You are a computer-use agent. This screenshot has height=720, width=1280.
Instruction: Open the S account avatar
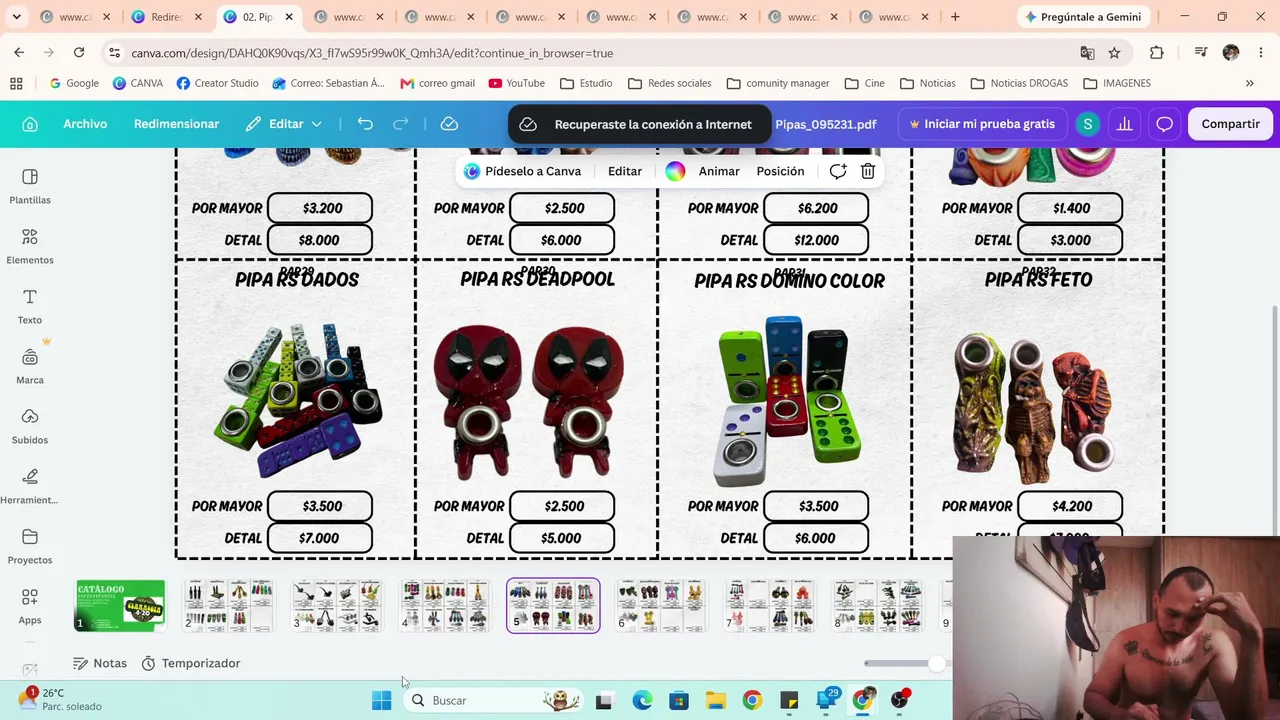1087,124
